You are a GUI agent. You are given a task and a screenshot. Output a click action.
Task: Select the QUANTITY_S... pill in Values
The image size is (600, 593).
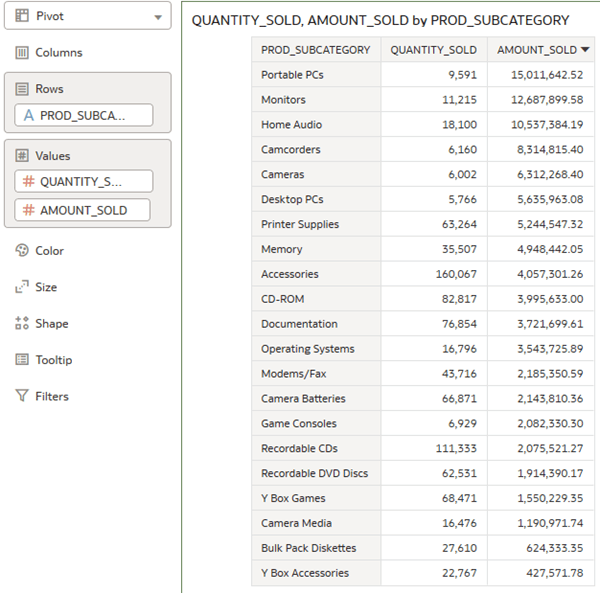[x=84, y=181]
